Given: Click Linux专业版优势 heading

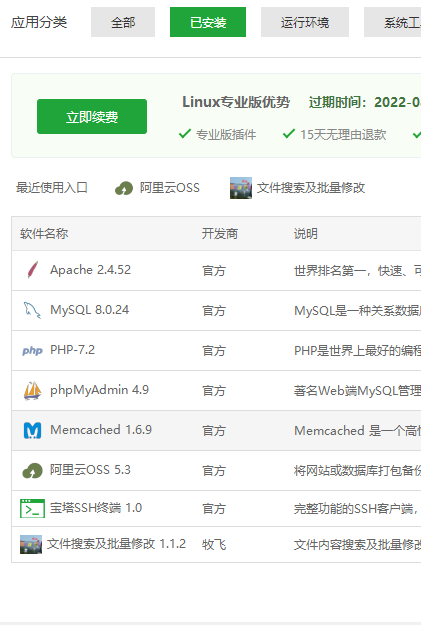Looking at the screenshot, I should click(x=236, y=102).
